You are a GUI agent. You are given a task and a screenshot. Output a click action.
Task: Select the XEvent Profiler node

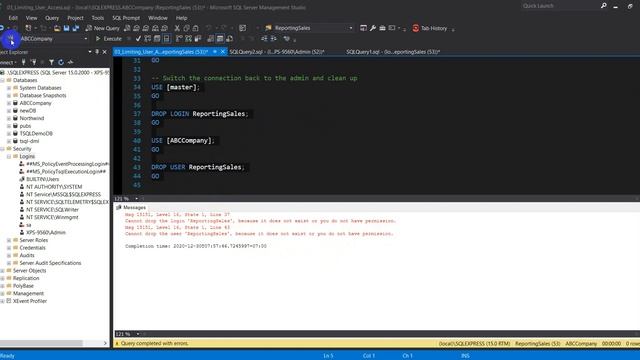(30, 301)
